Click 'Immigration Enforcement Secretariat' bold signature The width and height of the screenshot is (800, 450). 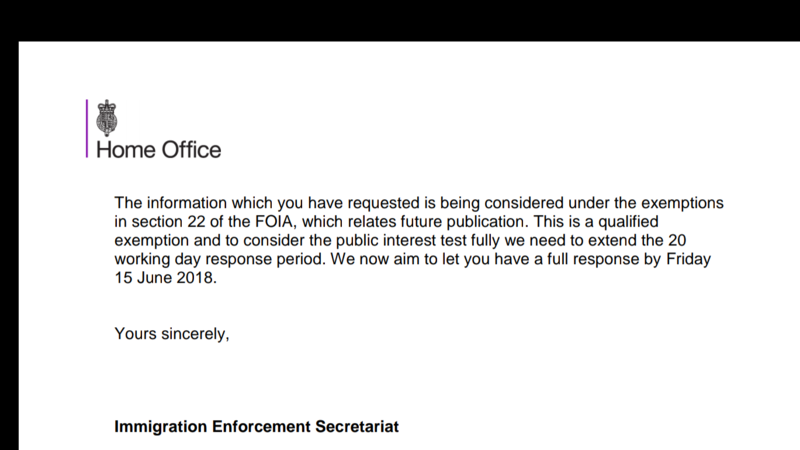tap(257, 427)
